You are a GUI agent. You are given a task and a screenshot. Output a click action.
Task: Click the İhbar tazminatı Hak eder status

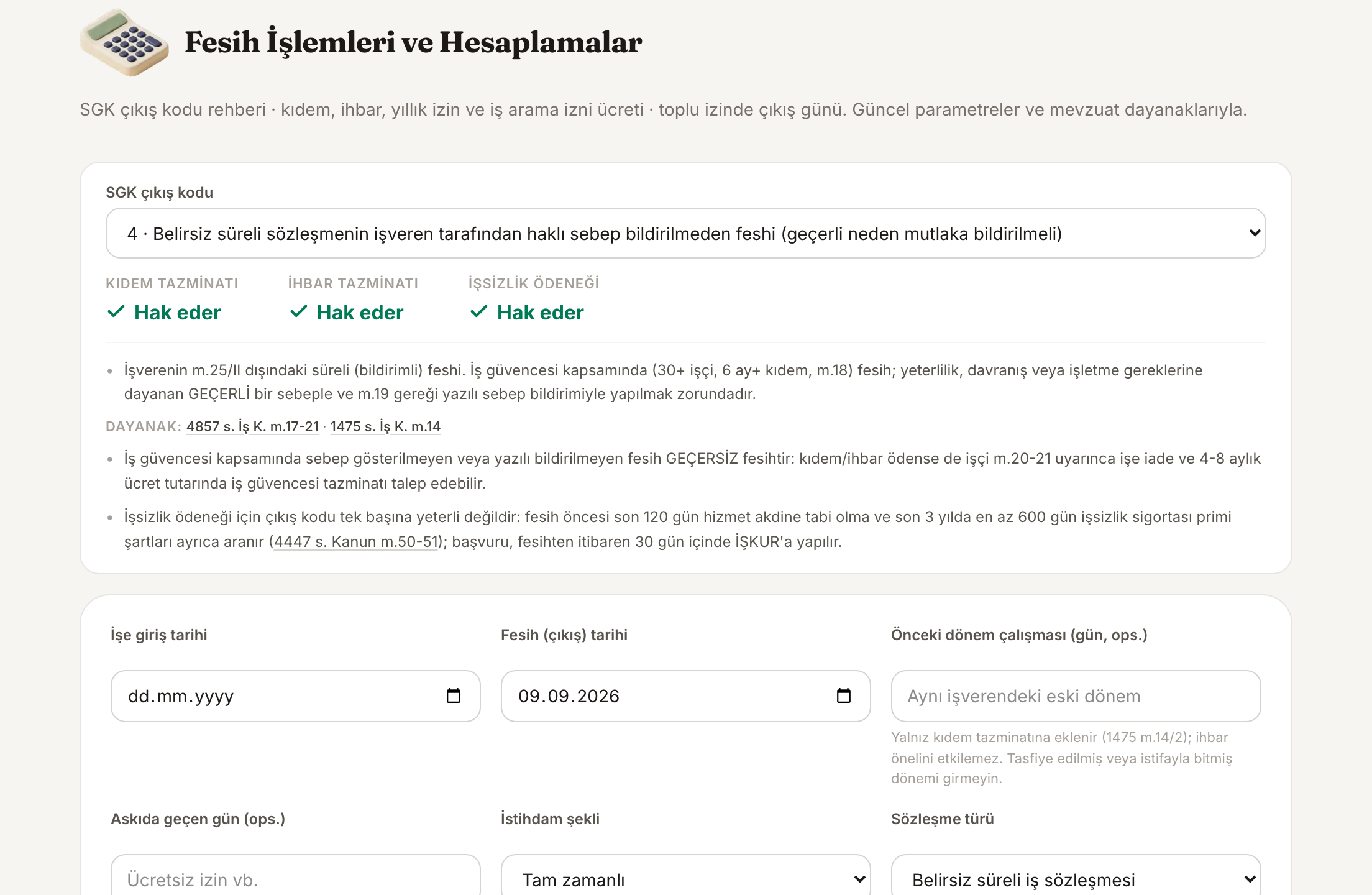tap(347, 312)
